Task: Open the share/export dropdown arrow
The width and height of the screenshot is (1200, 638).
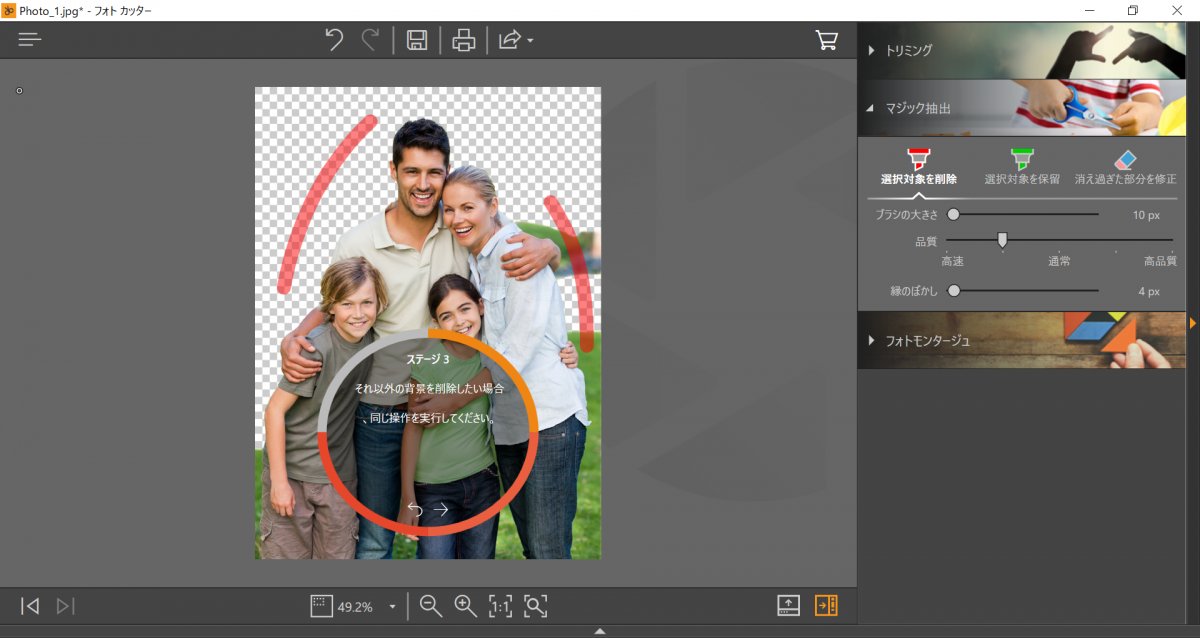Action: [530, 41]
